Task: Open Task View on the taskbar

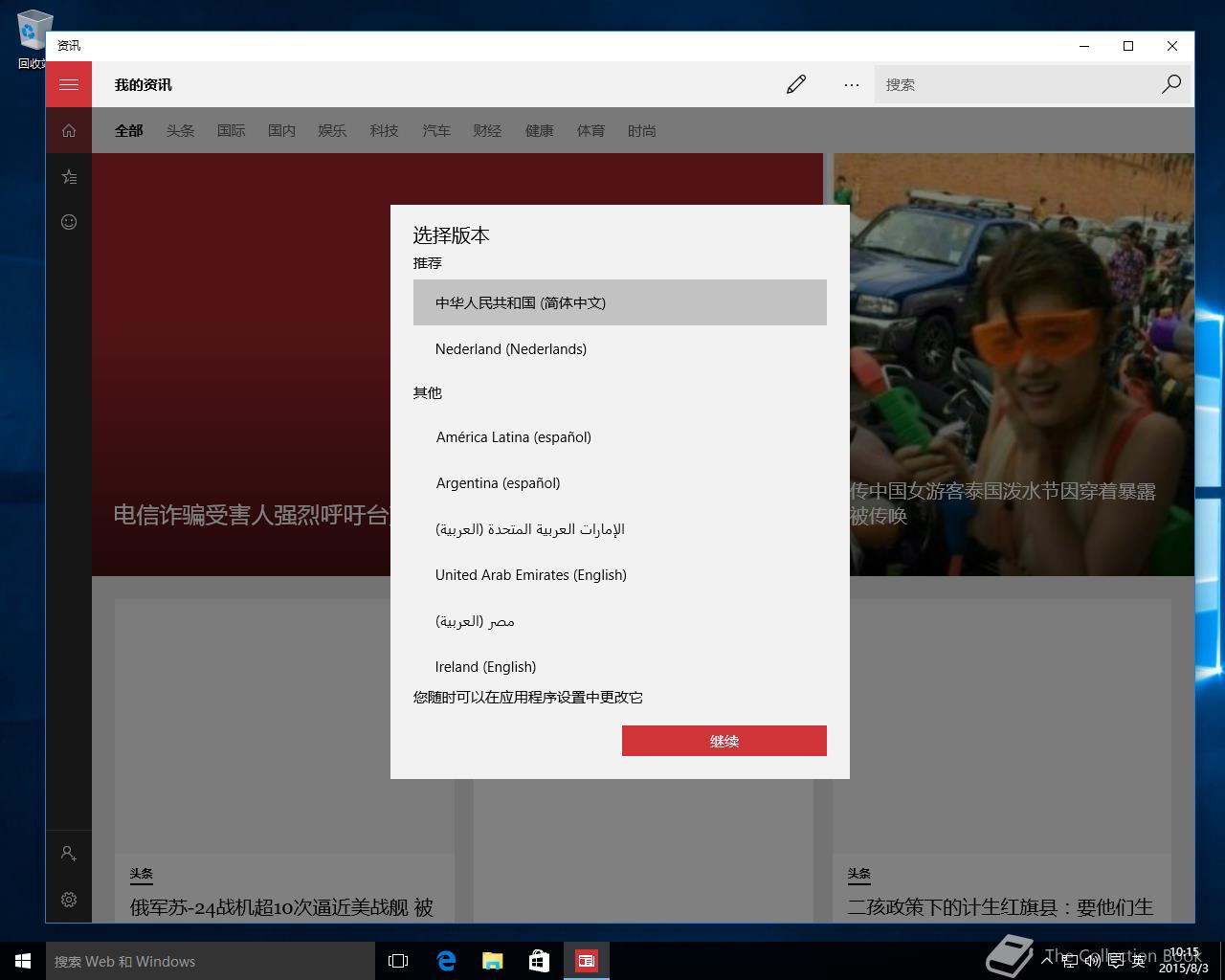Action: pos(398,961)
